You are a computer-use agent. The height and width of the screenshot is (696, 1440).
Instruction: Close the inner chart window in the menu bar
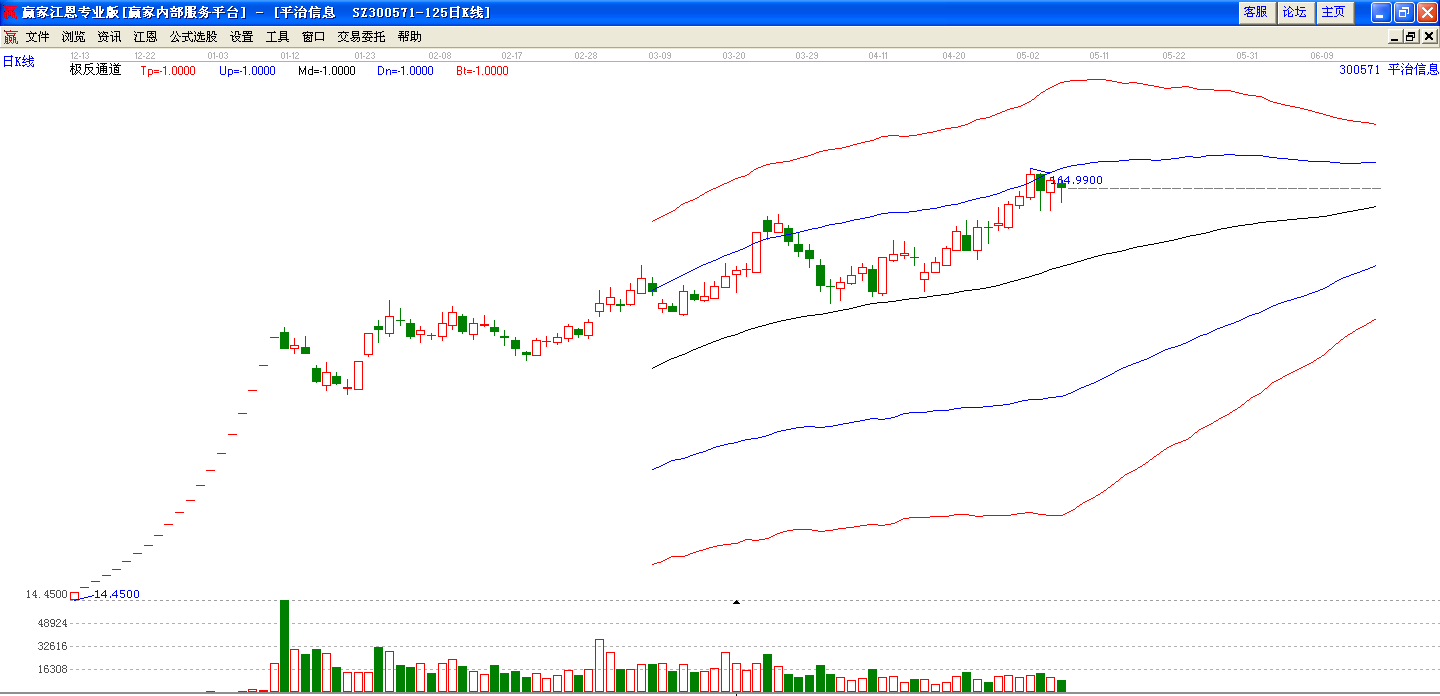(1428, 37)
